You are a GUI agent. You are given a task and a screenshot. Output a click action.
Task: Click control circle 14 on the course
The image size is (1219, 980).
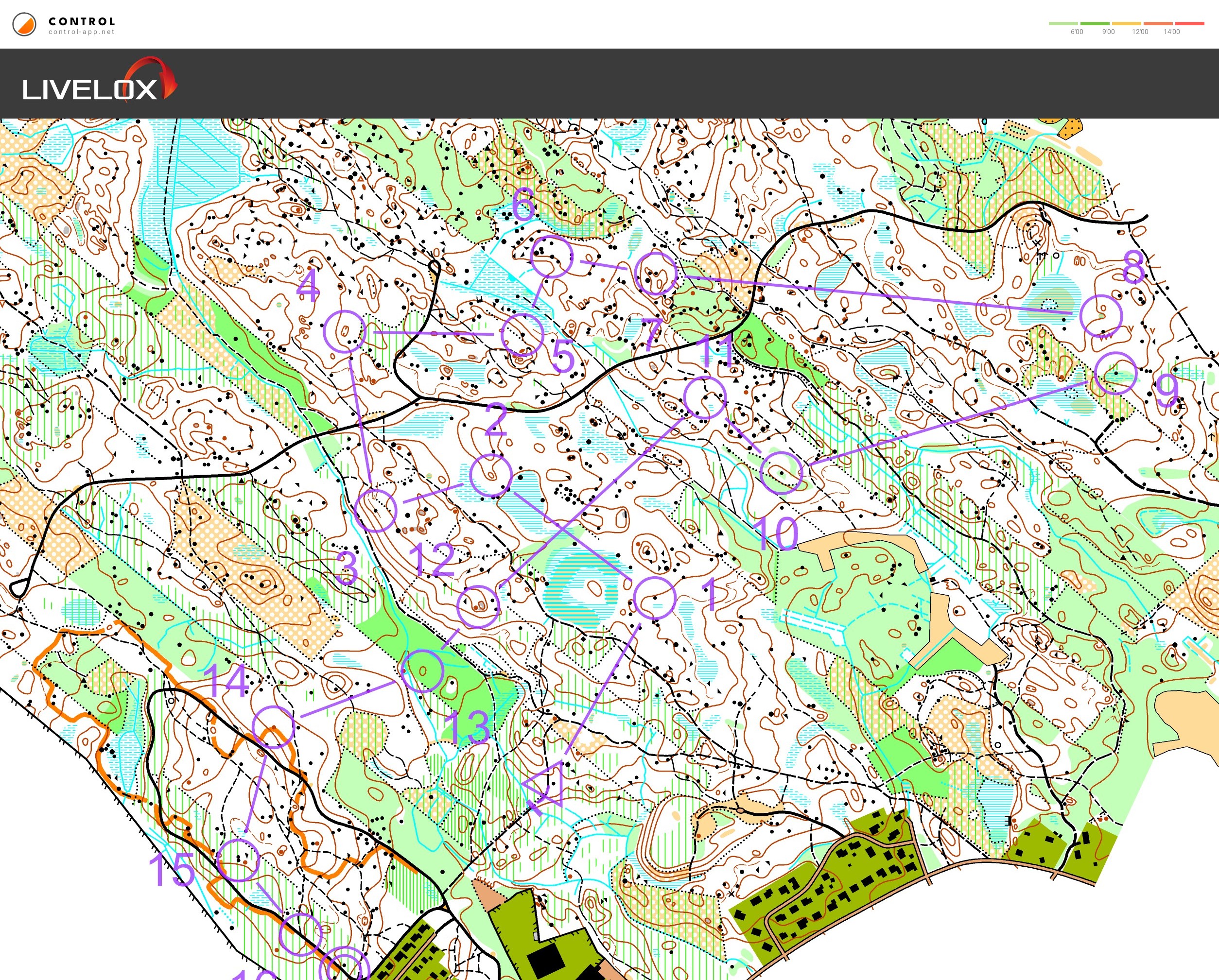(x=274, y=727)
